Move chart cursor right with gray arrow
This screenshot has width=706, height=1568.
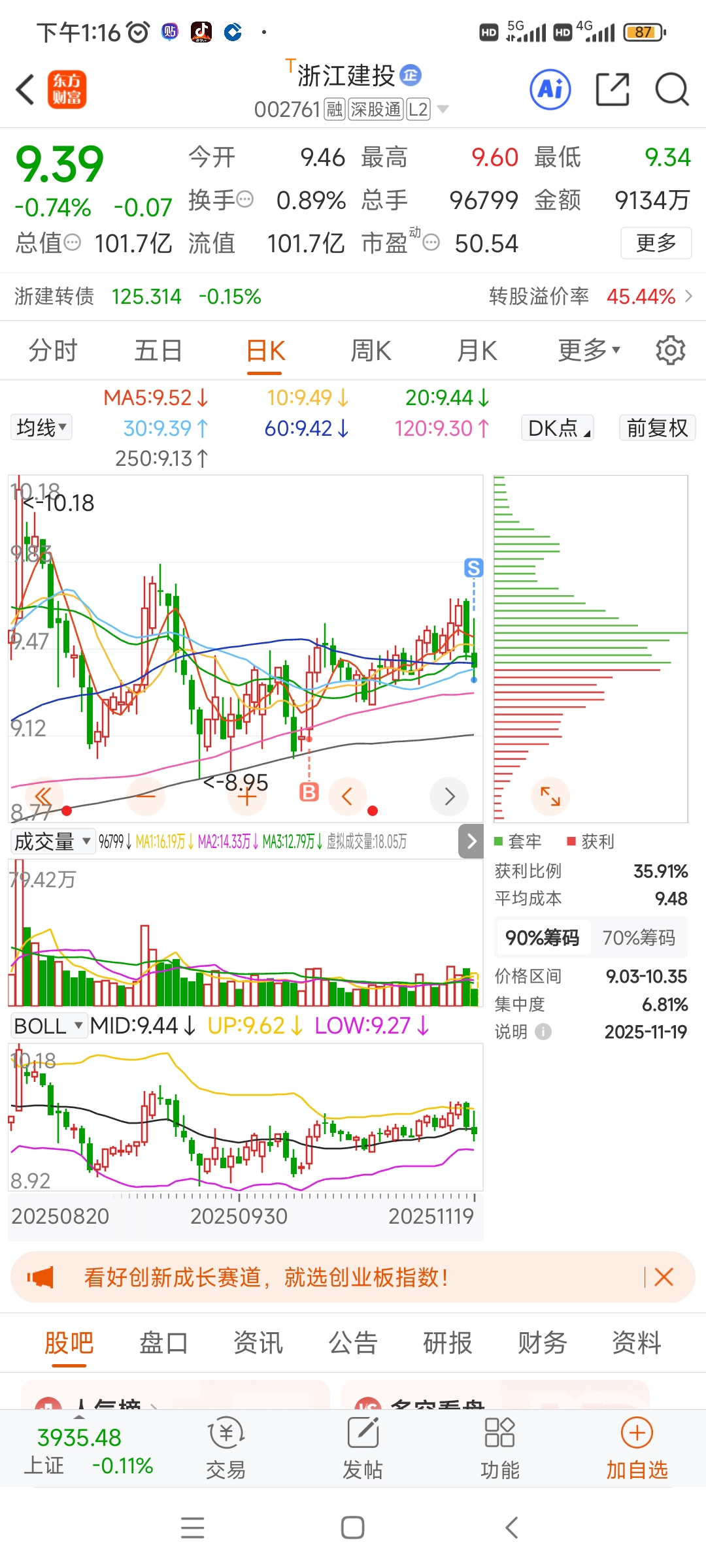pyautogui.click(x=449, y=796)
